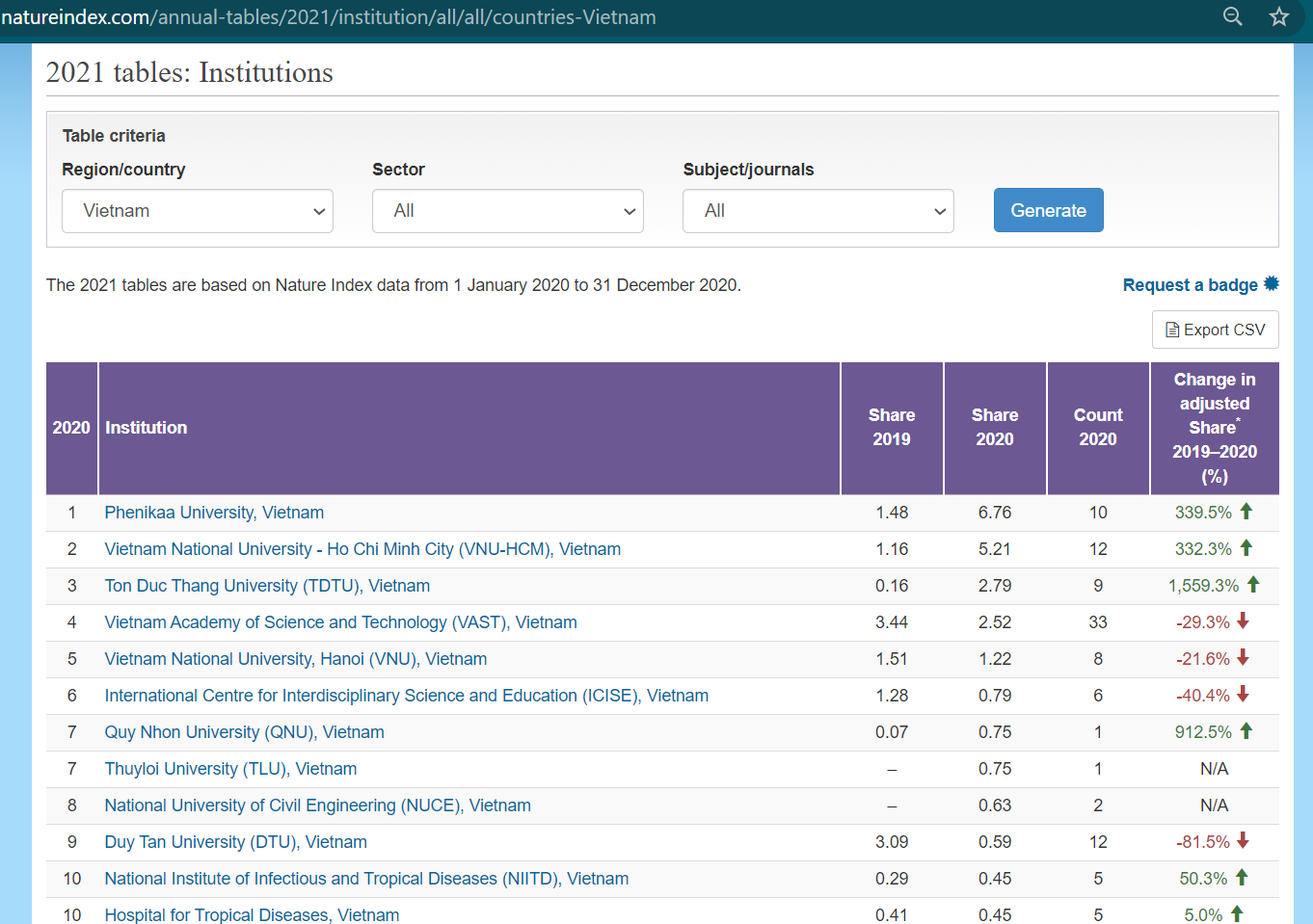Click the badge icon beside Request a badge

pos(1272,283)
